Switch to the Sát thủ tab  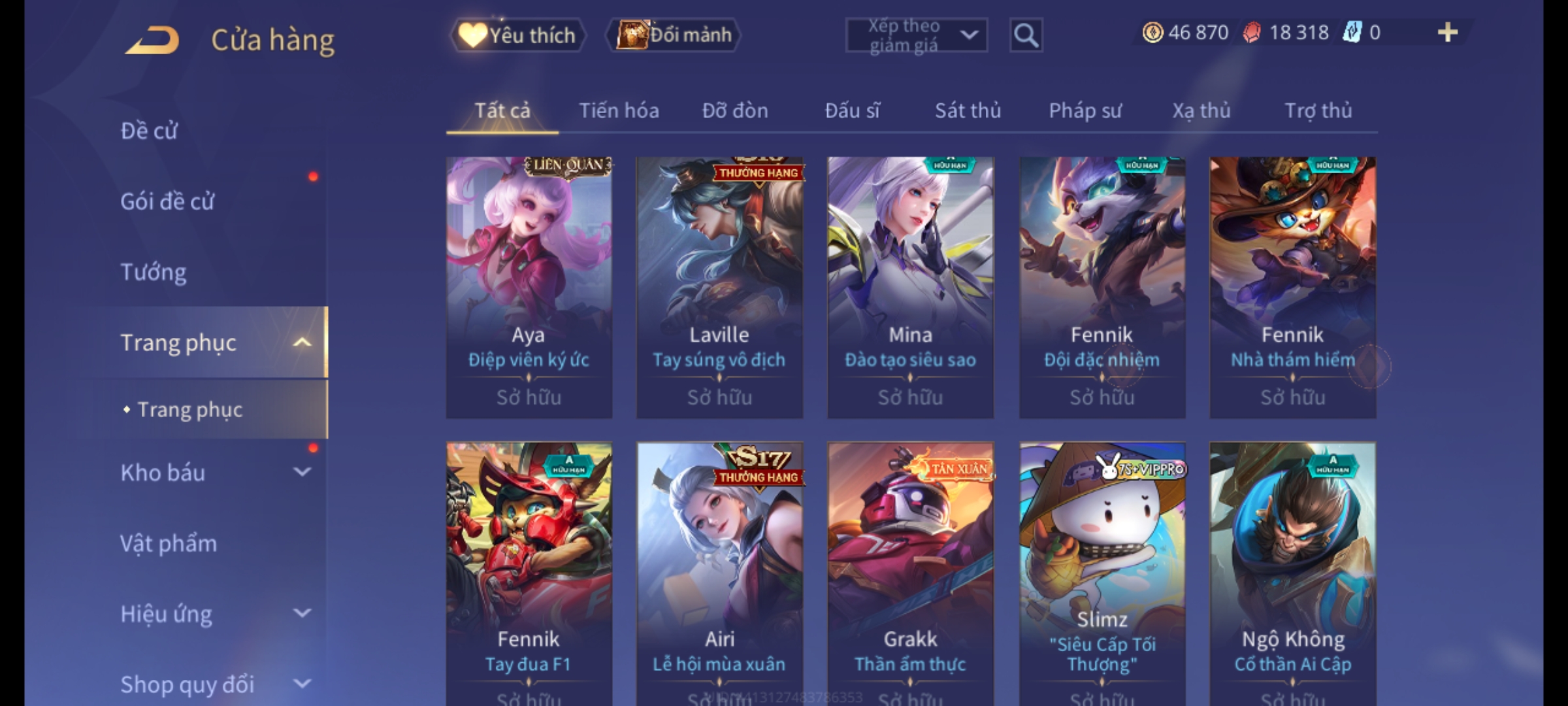[968, 110]
